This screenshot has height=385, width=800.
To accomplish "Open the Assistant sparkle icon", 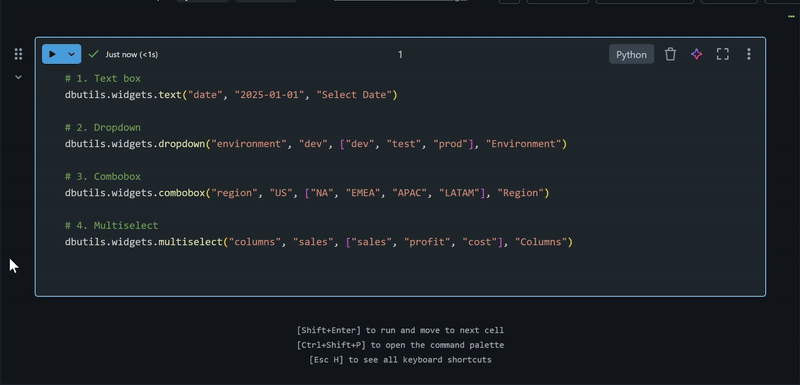I will tap(696, 54).
